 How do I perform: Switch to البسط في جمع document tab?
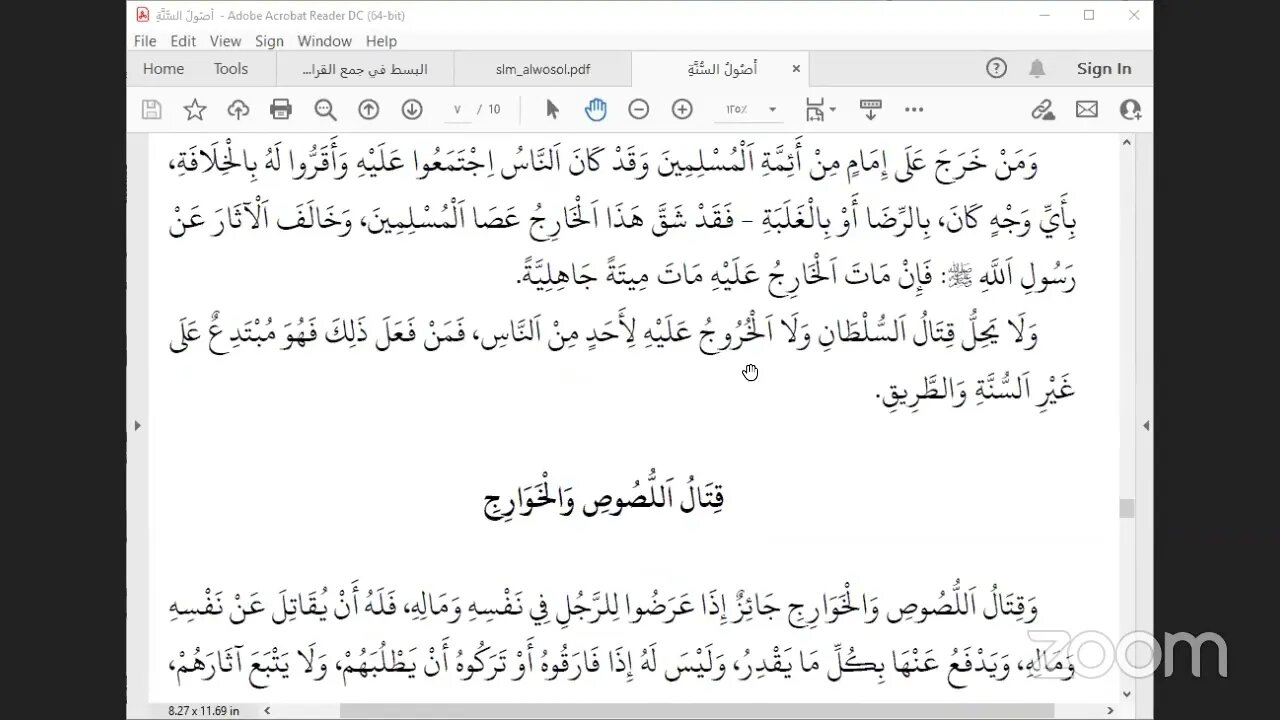coord(365,69)
